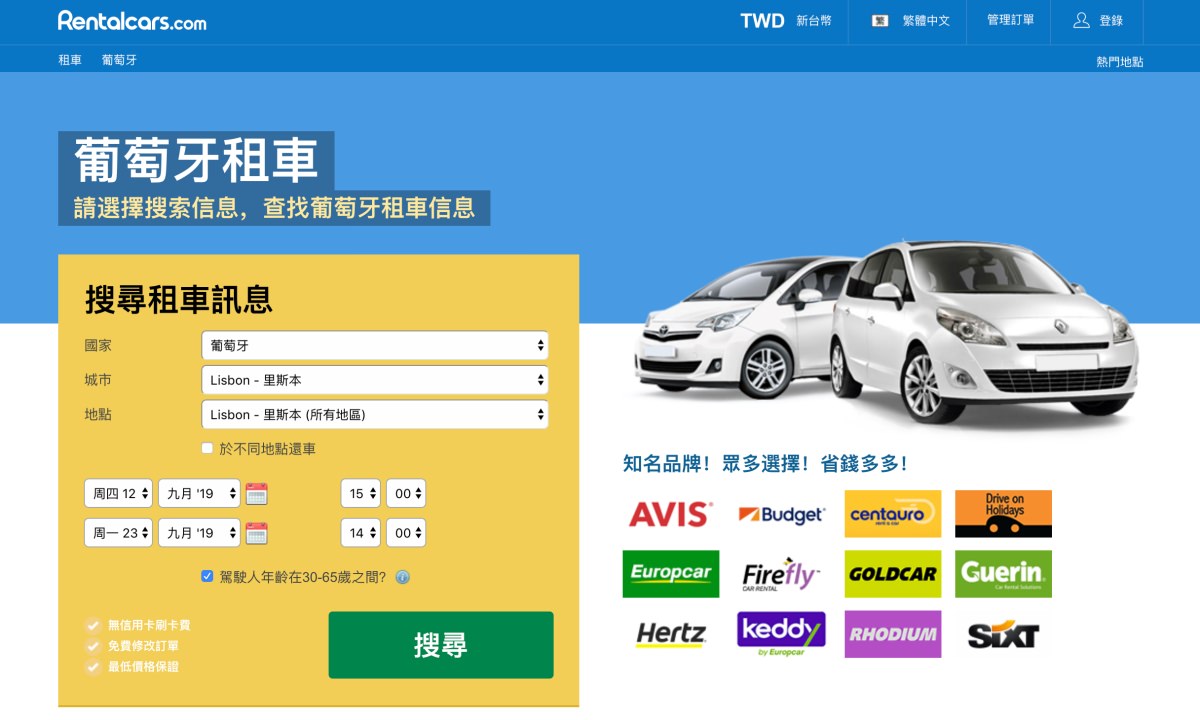The height and width of the screenshot is (720, 1200).
Task: Open the 城市 city dropdown
Action: tap(374, 380)
